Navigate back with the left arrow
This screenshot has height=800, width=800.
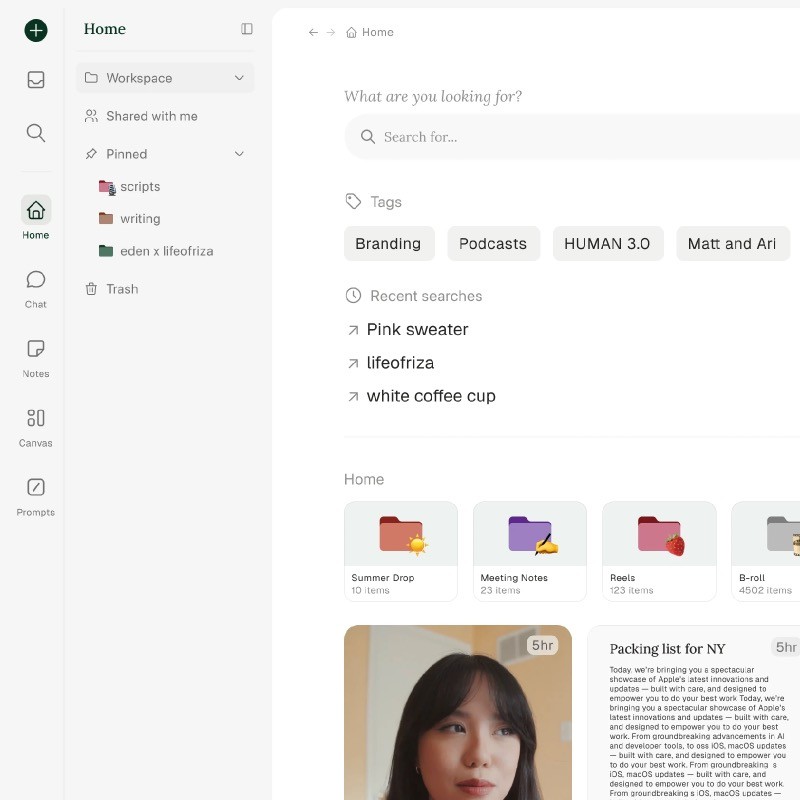313,32
